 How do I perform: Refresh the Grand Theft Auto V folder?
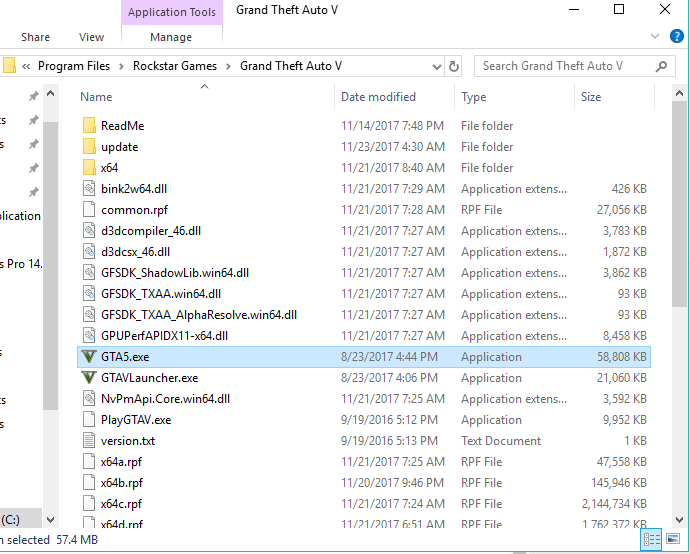(453, 66)
